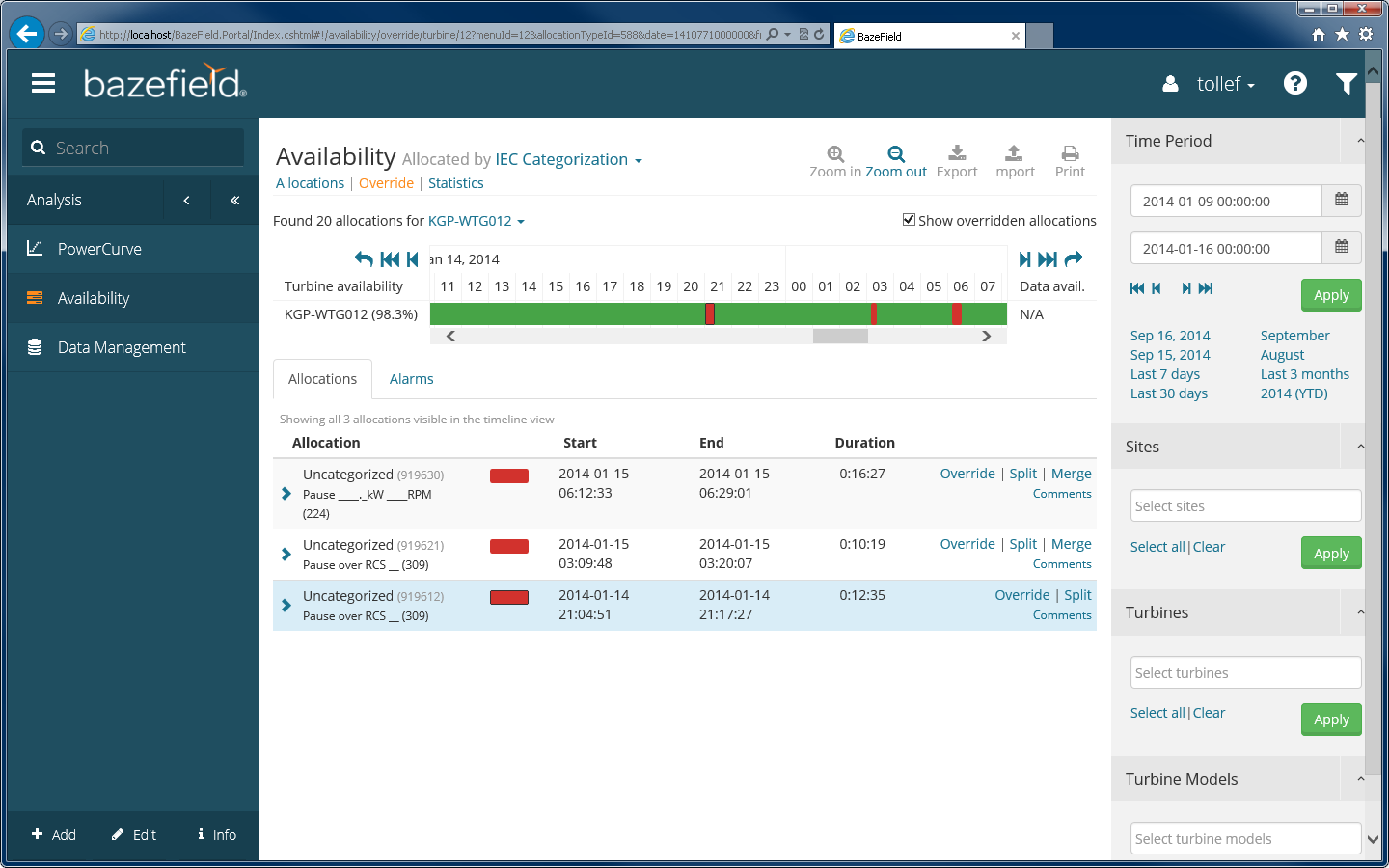Open the hamburger main menu
This screenshot has height=868, width=1389.
coord(43,84)
